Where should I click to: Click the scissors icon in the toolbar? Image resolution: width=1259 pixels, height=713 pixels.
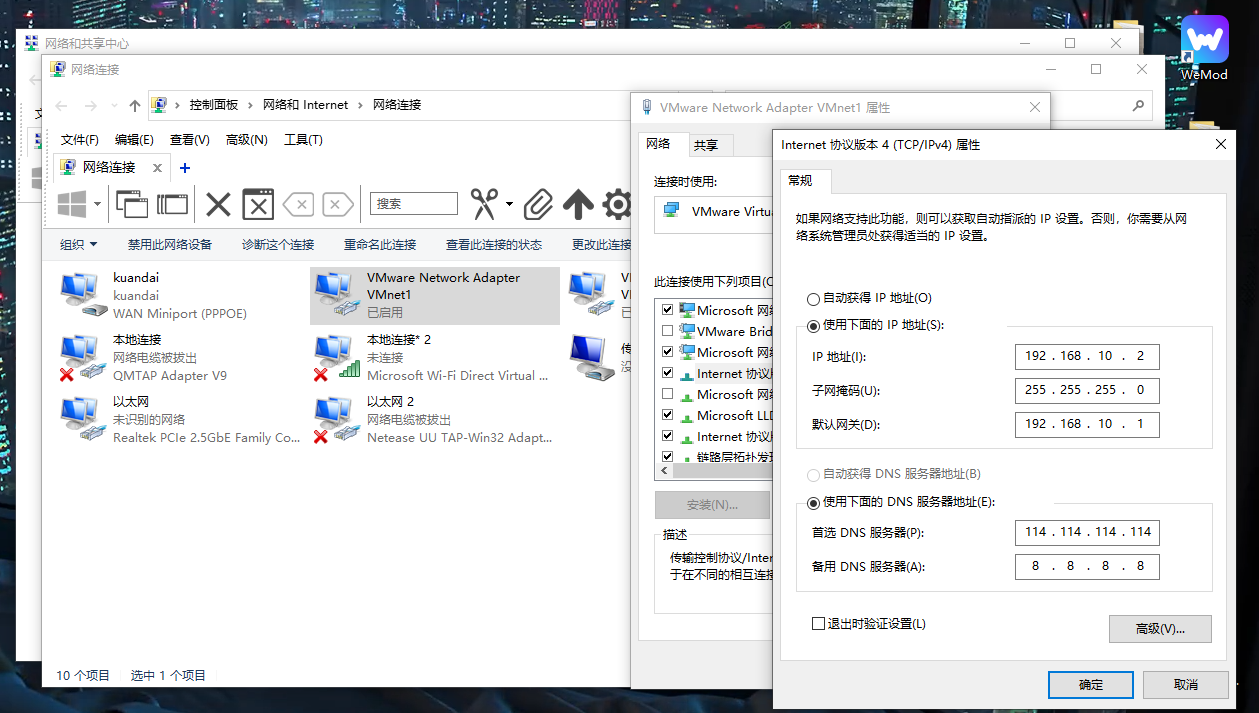(485, 204)
